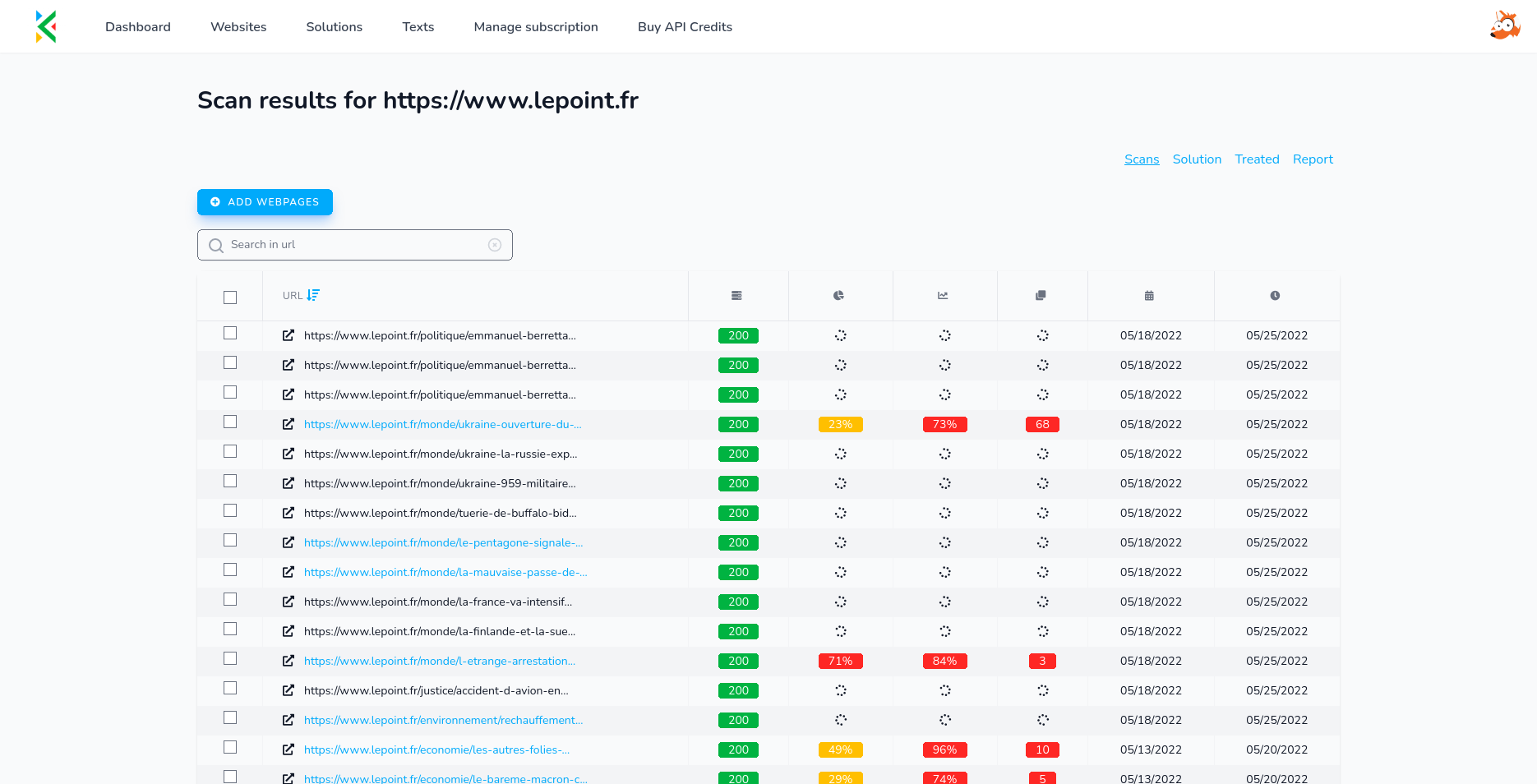Switch to the Report tab link
Image resolution: width=1537 pixels, height=784 pixels.
[x=1313, y=159]
